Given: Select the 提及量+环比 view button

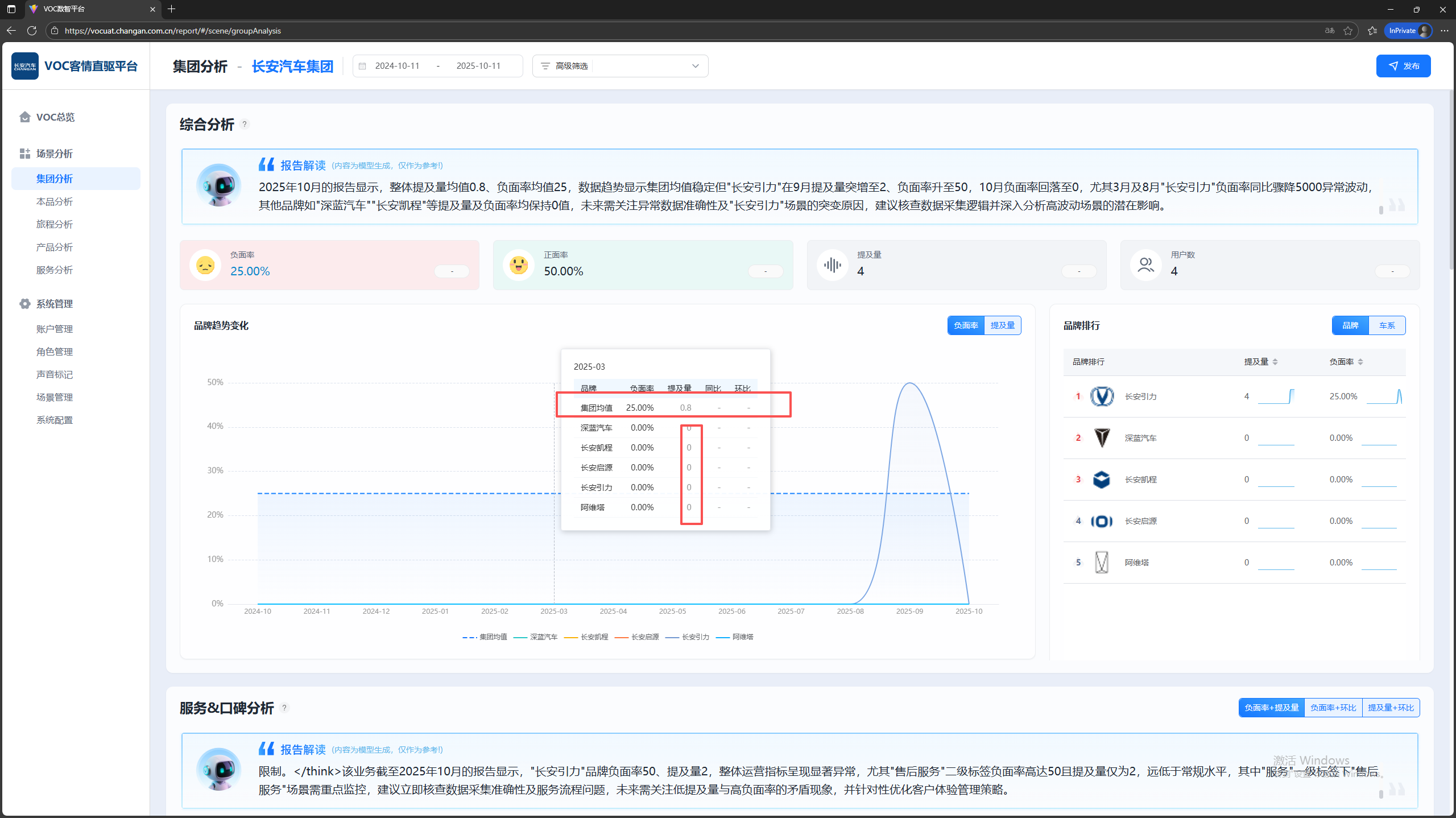Looking at the screenshot, I should click(x=1391, y=708).
